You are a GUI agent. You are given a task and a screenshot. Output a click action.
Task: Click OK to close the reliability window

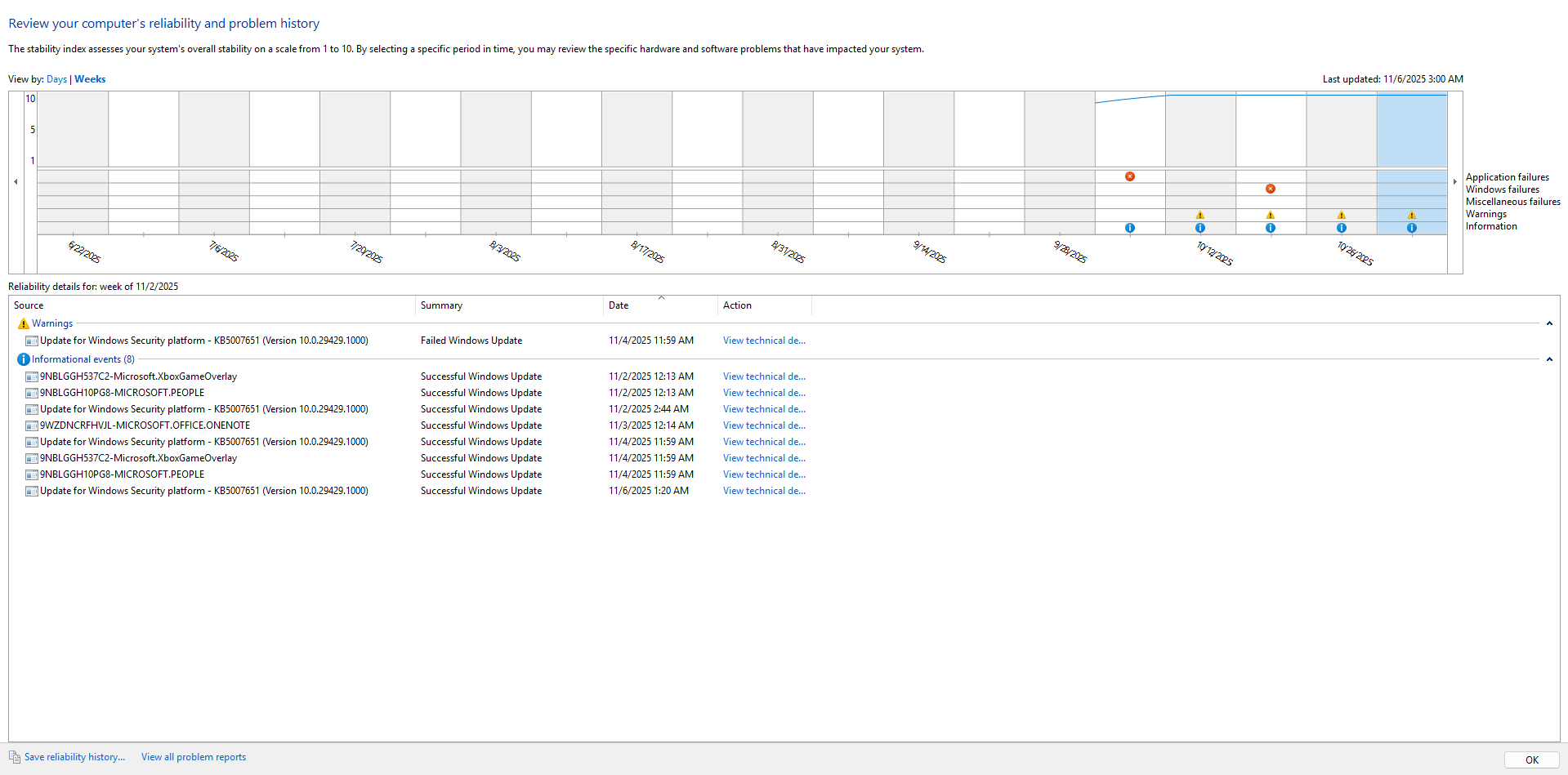tap(1532, 759)
